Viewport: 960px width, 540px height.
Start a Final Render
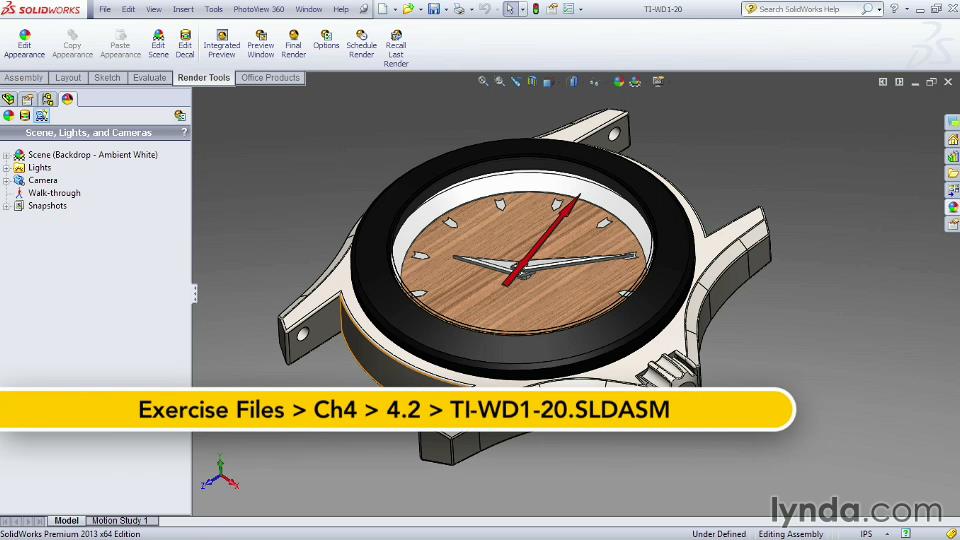click(294, 44)
